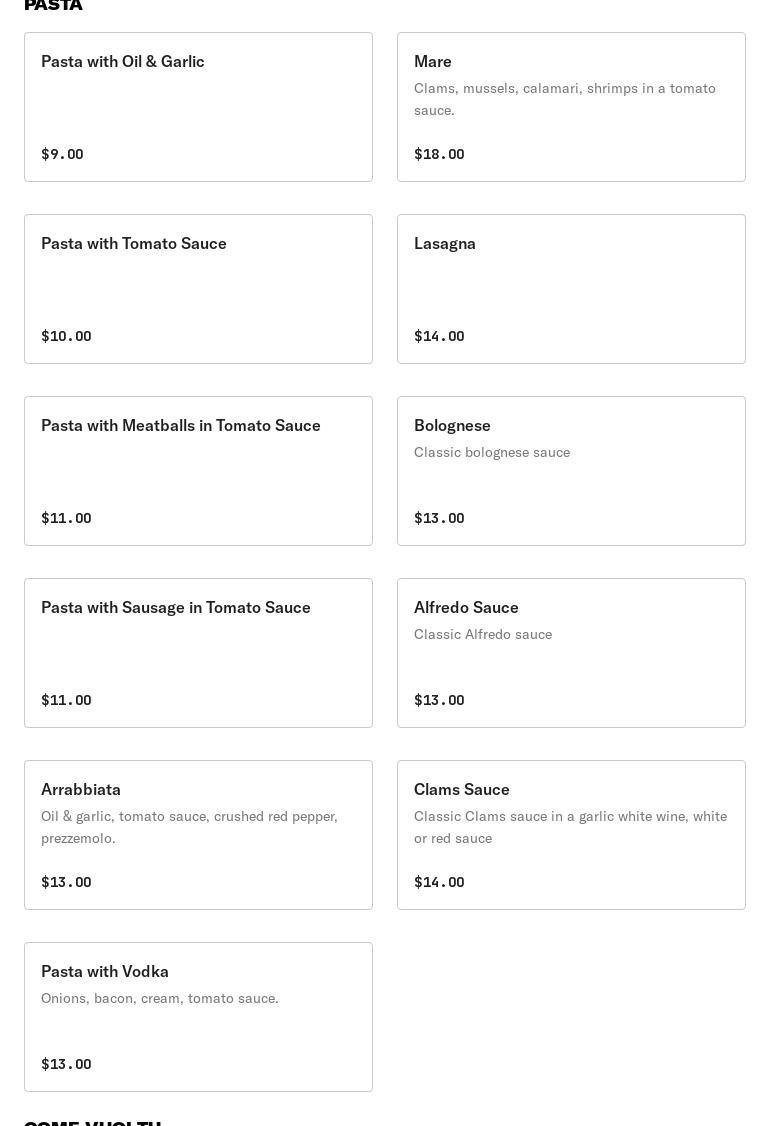770x1126 pixels.
Task: Open the Pasta with Oil & Garlic item
Action: 198,107
